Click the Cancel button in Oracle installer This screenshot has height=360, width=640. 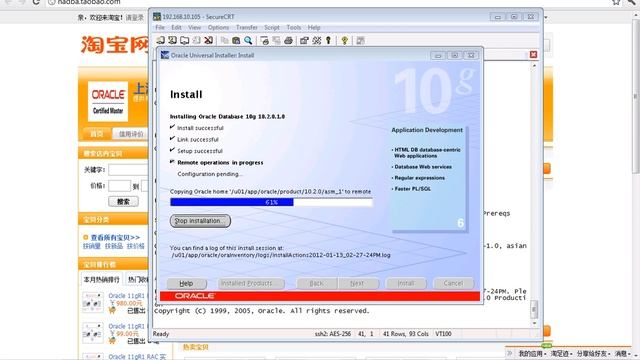[453, 283]
